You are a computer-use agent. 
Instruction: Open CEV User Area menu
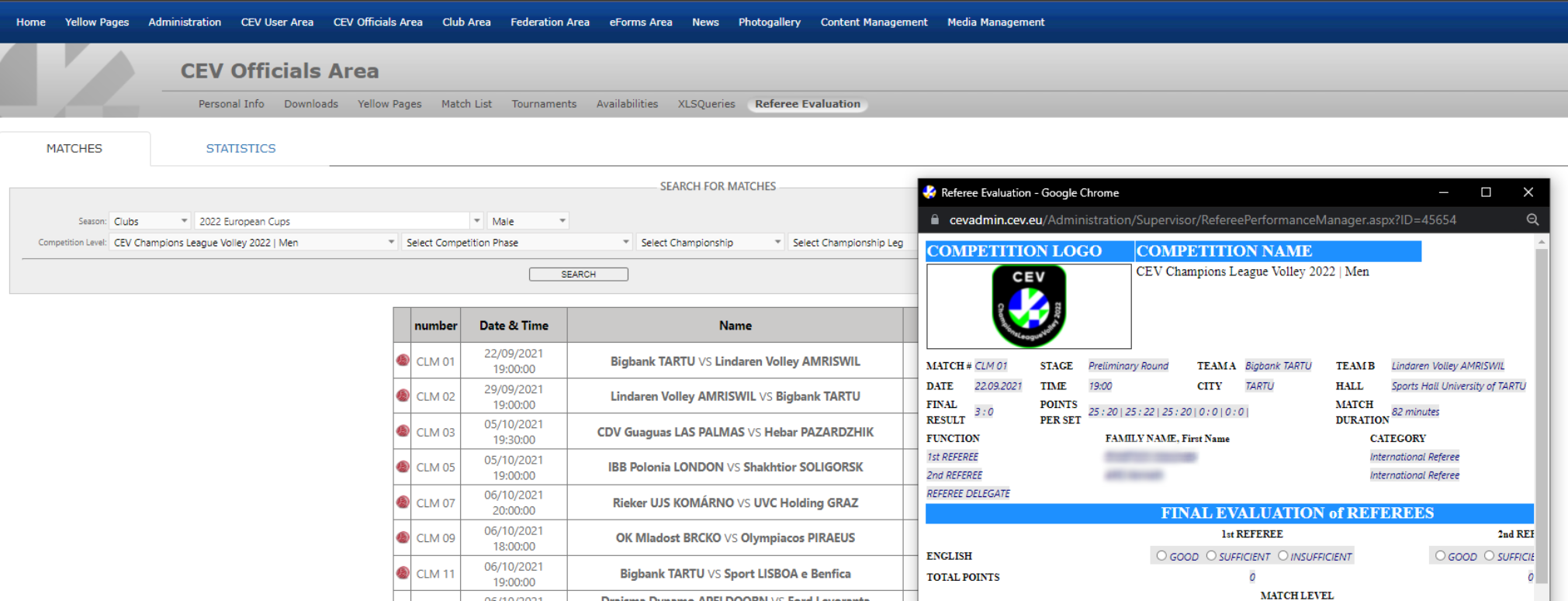click(277, 22)
